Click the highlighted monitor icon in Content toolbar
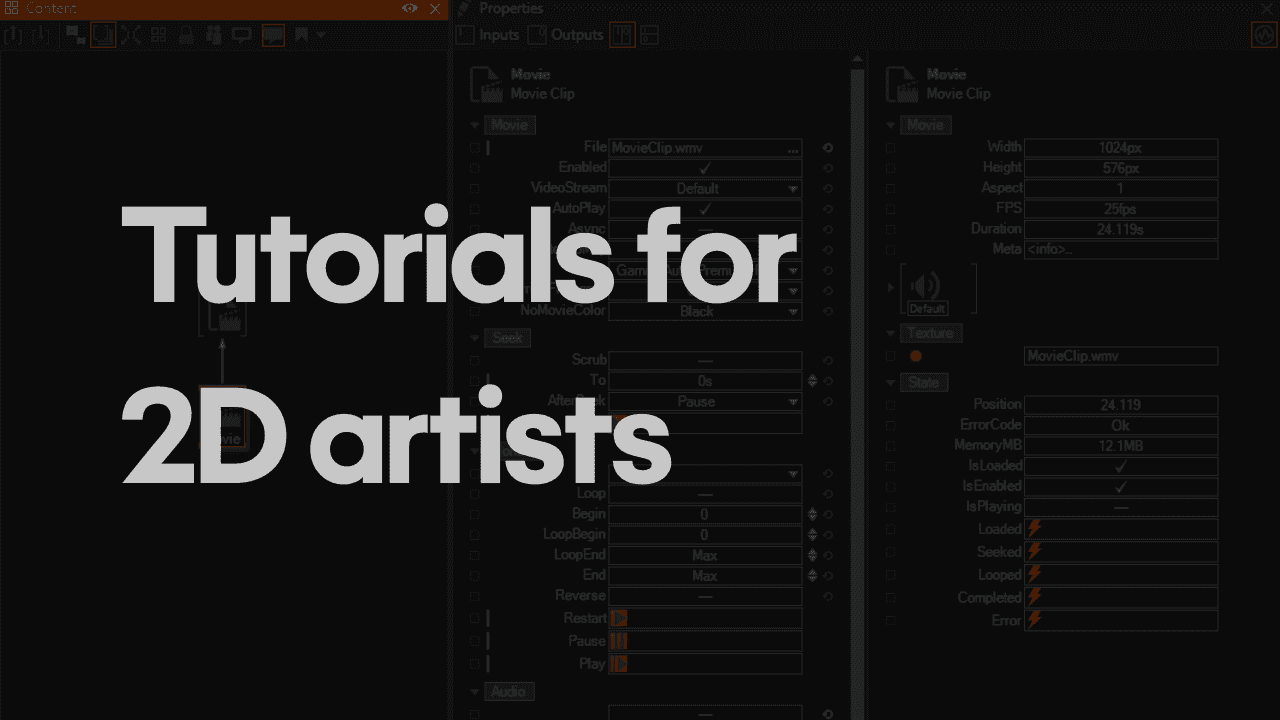Image resolution: width=1280 pixels, height=720 pixels. coord(273,35)
